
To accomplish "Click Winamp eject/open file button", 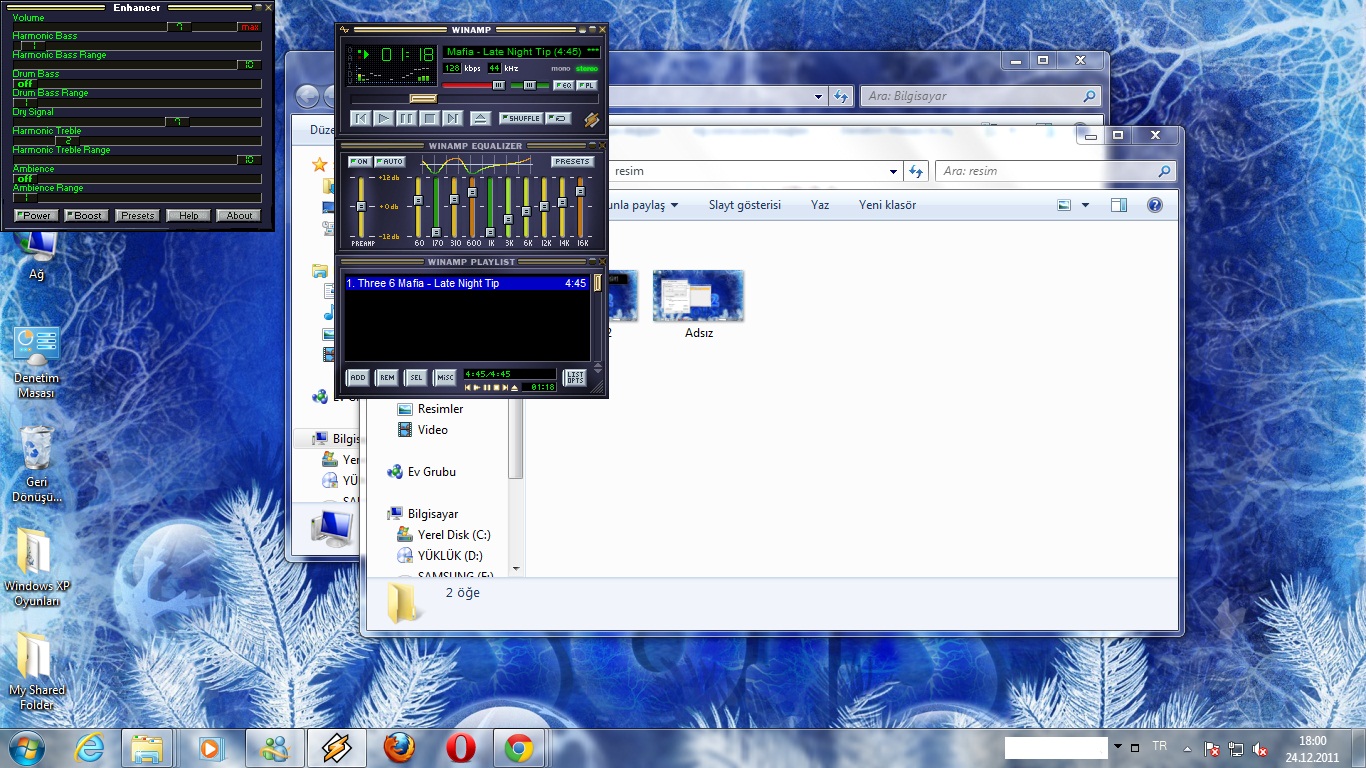I will [x=480, y=118].
